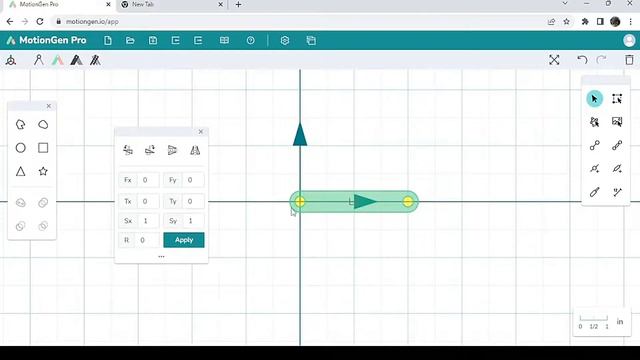This screenshot has width=640, height=360.
Task: Select the add slot with plus tool
Action: point(617,169)
